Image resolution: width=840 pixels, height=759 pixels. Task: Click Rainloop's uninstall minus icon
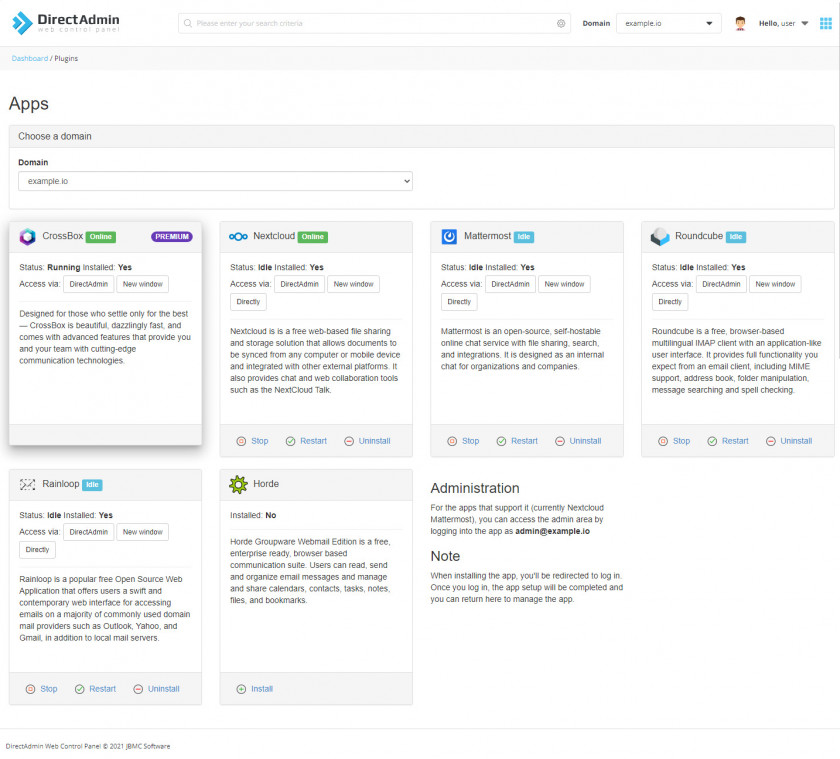tap(138, 689)
